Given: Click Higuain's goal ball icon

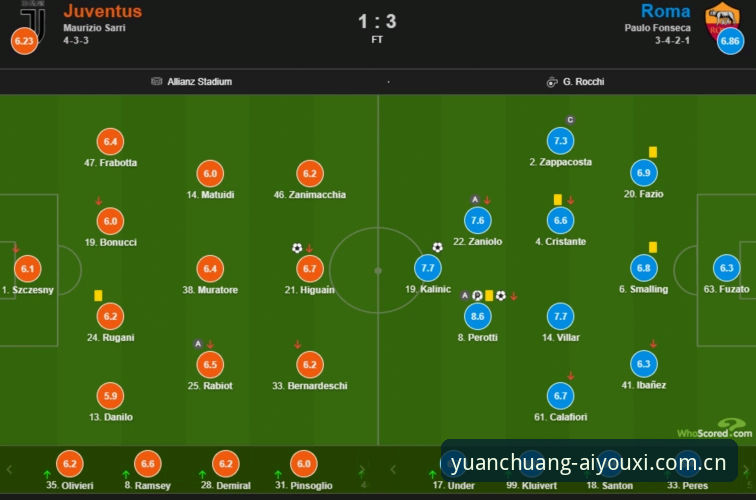Looking at the screenshot, I should click(297, 248).
